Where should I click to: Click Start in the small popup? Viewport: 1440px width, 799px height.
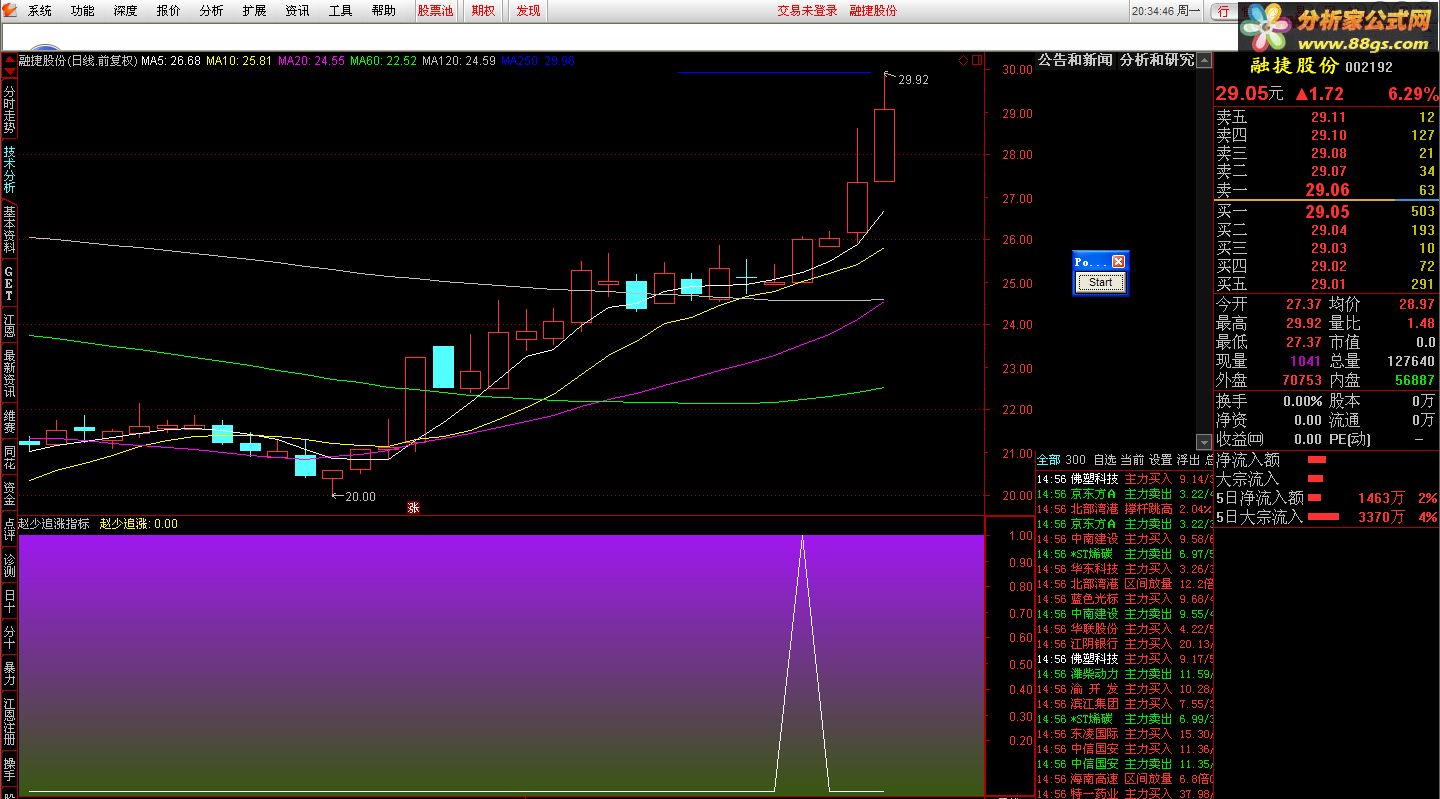click(1100, 282)
